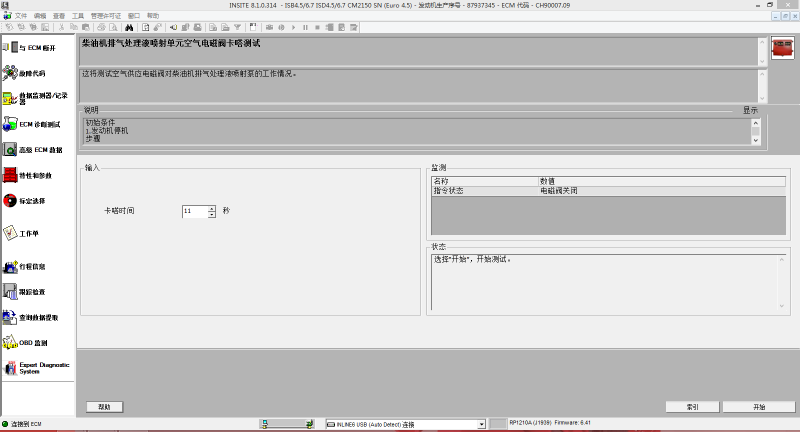
Task: Click the funnel filter icon in the toolbar
Action: coord(237,27)
